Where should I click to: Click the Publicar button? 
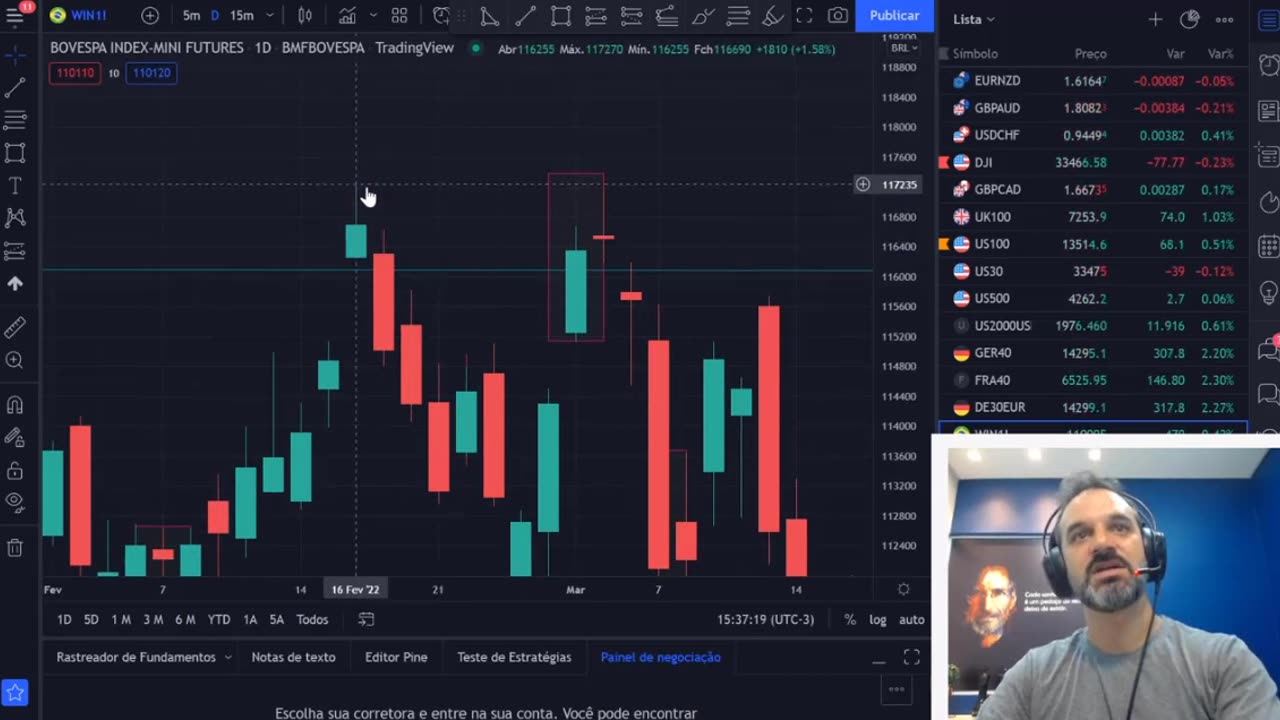(x=894, y=15)
